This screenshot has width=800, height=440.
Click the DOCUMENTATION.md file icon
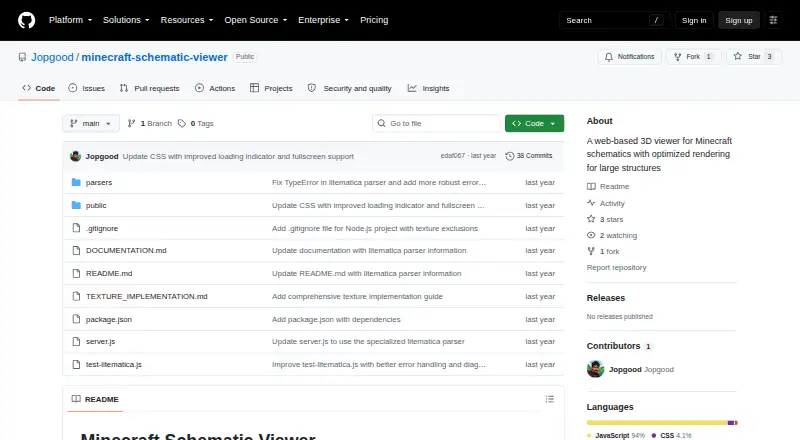(x=77, y=251)
